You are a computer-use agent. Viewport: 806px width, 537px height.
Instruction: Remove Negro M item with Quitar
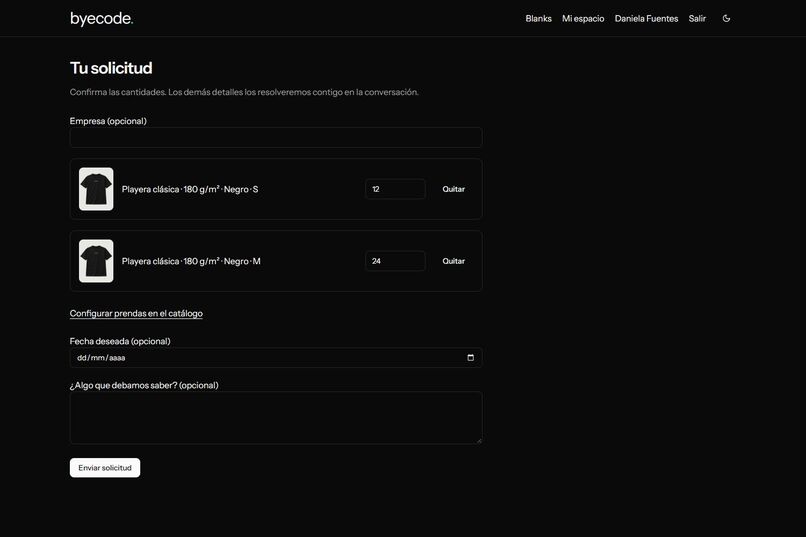click(453, 261)
